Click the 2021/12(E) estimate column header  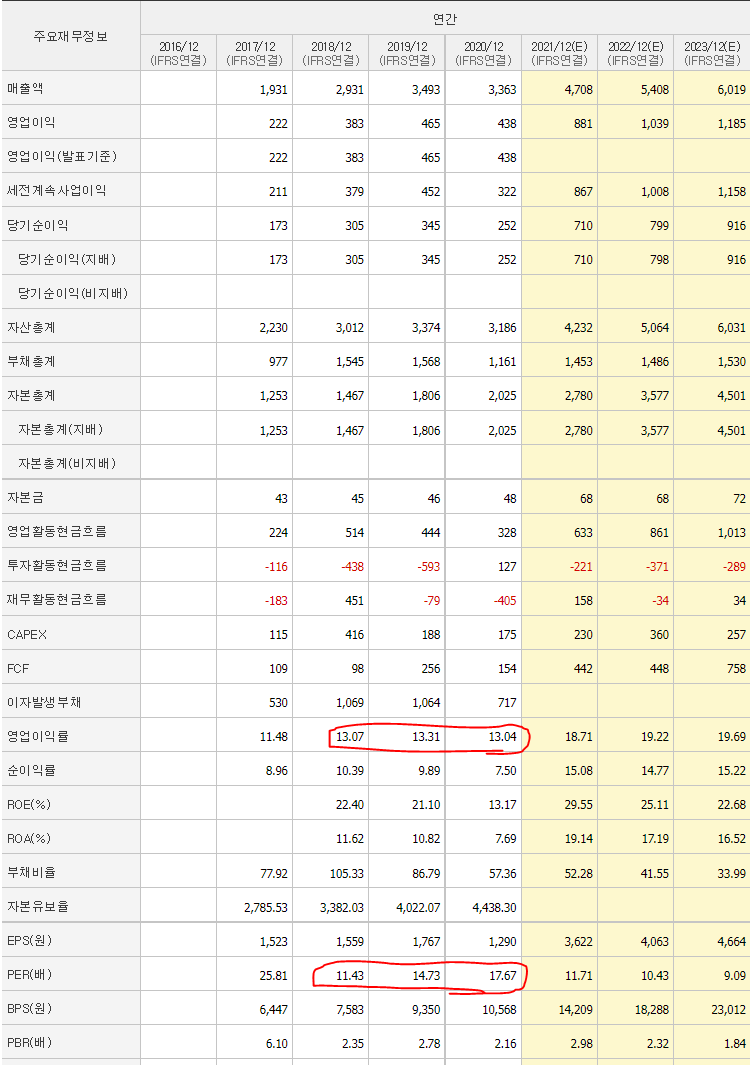click(559, 53)
